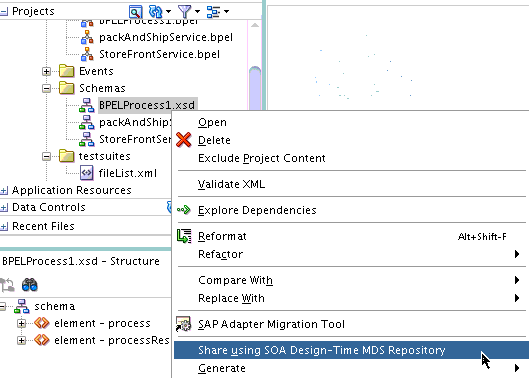Click the green Explore Dependencies icon
Image resolution: width=529 pixels, height=378 pixels.
point(184,210)
